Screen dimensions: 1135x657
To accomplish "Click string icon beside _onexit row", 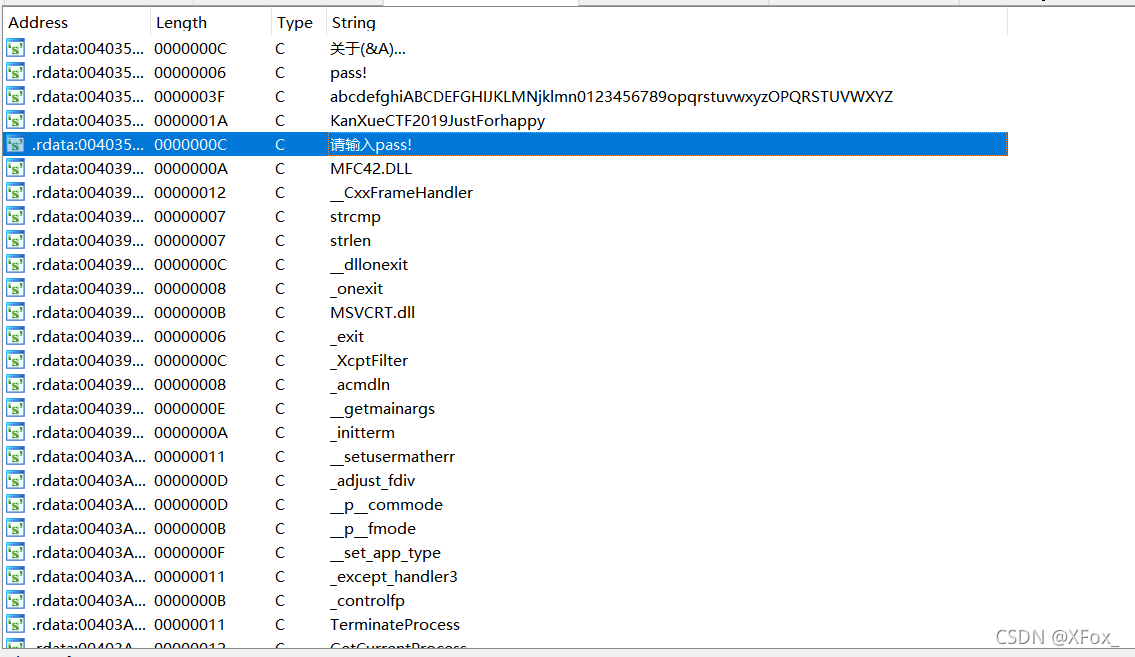I will [x=15, y=288].
